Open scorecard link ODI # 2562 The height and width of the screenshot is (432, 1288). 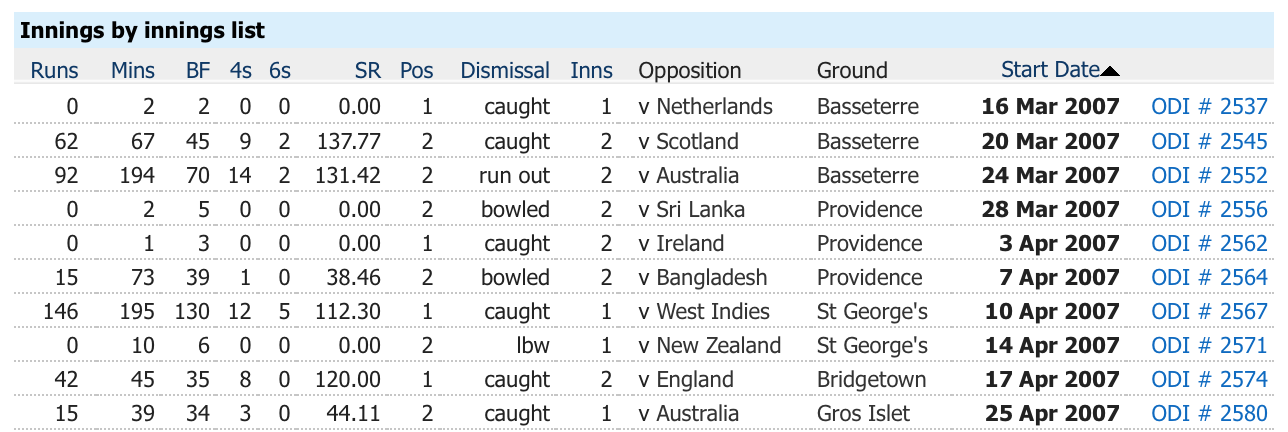1210,243
